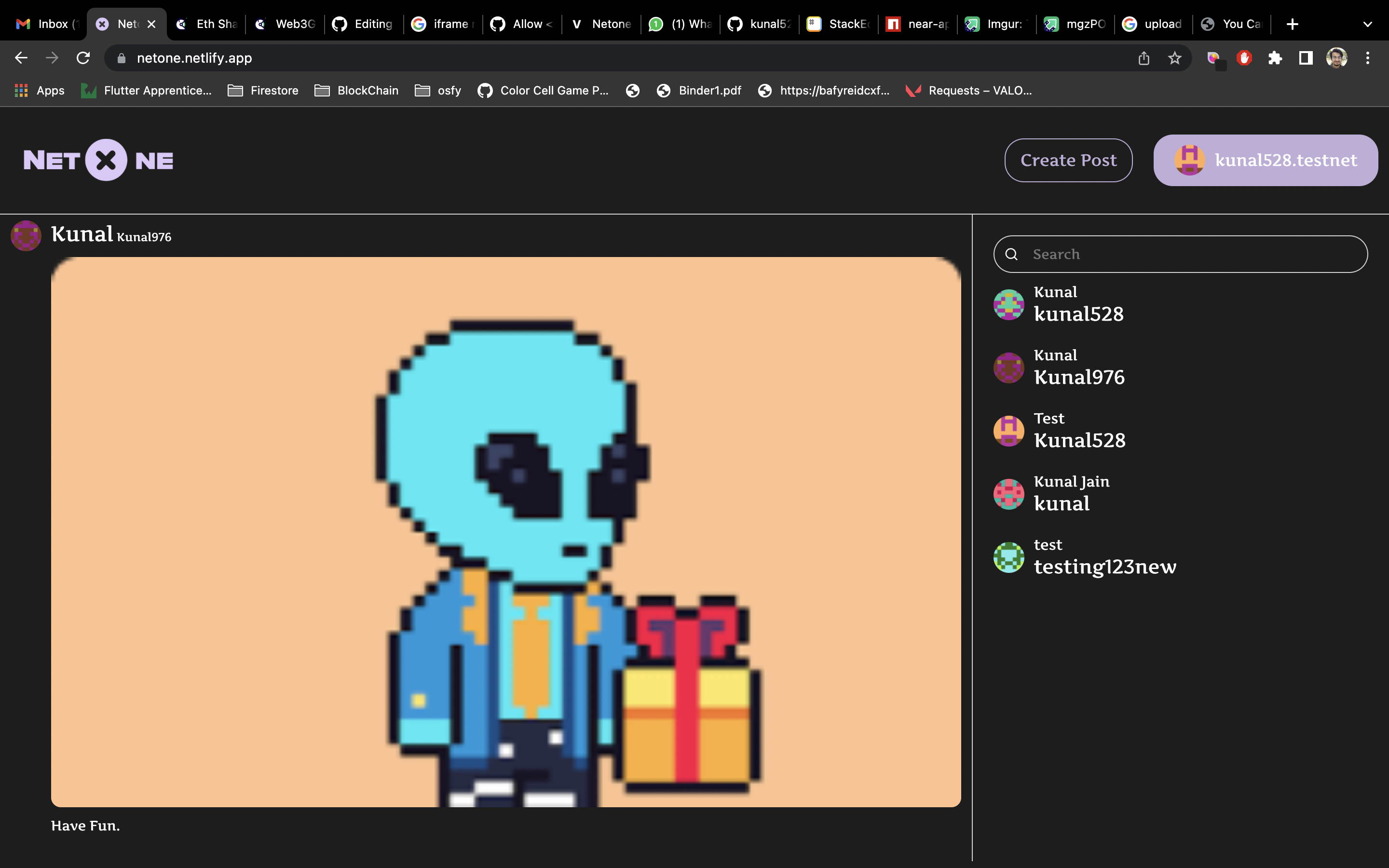This screenshot has height=868, width=1389.
Task: Open the unnamed globe bookmark
Action: pyautogui.click(x=632, y=90)
